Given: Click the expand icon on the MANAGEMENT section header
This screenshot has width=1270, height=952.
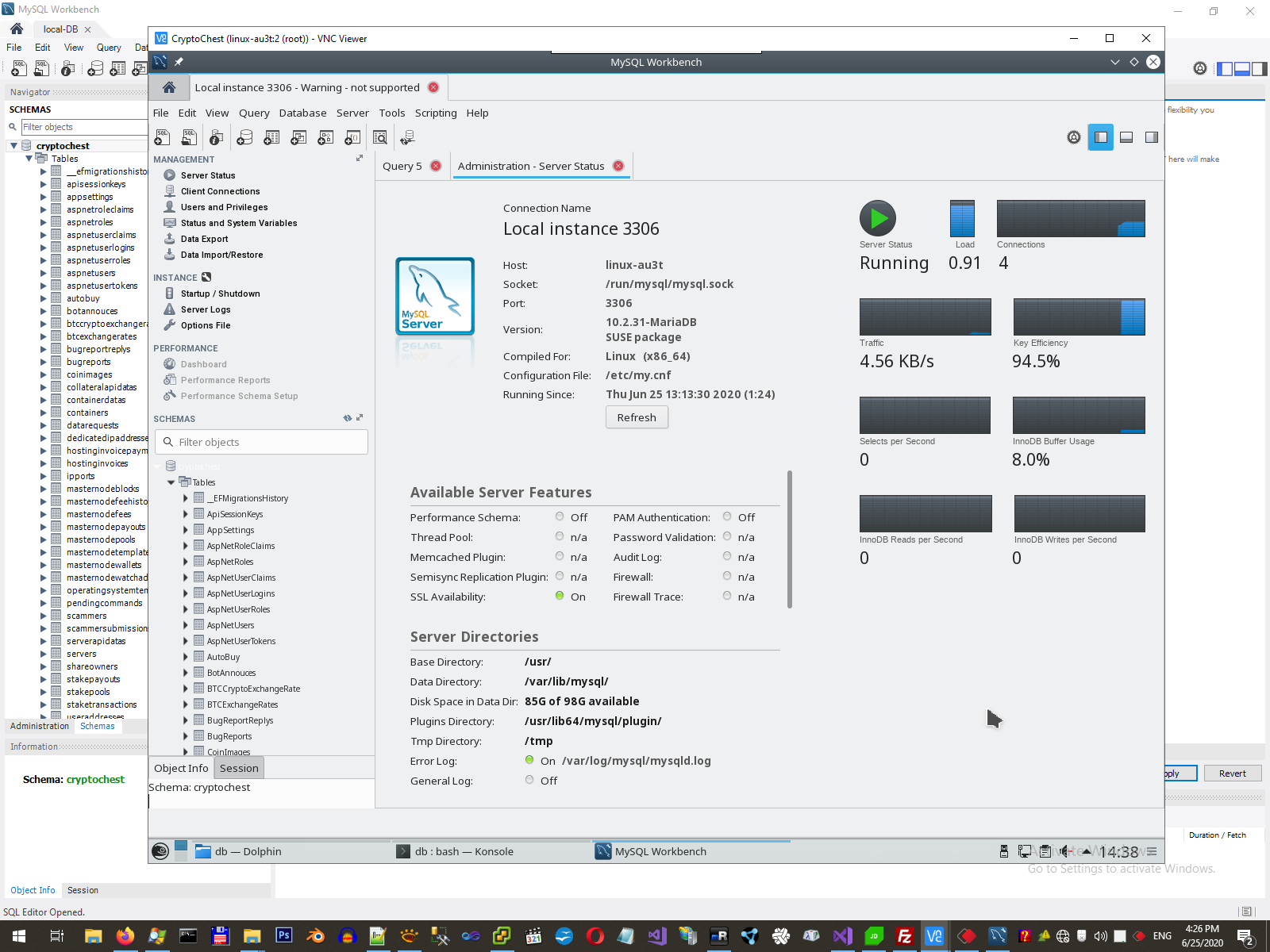Looking at the screenshot, I should [360, 159].
